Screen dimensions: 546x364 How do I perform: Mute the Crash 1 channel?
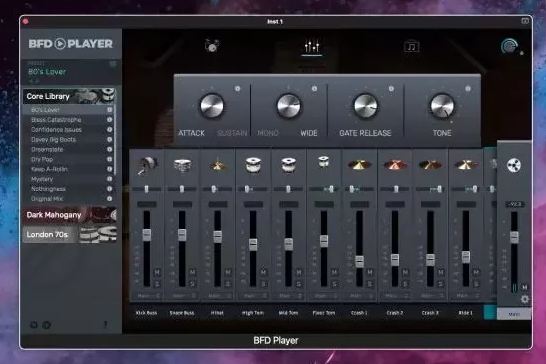point(370,272)
